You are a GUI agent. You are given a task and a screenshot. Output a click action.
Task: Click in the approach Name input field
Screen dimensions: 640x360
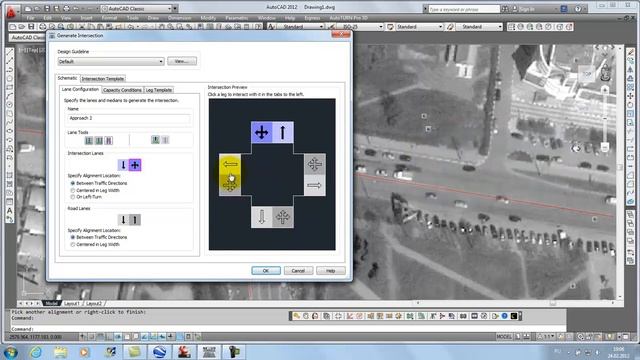128,118
